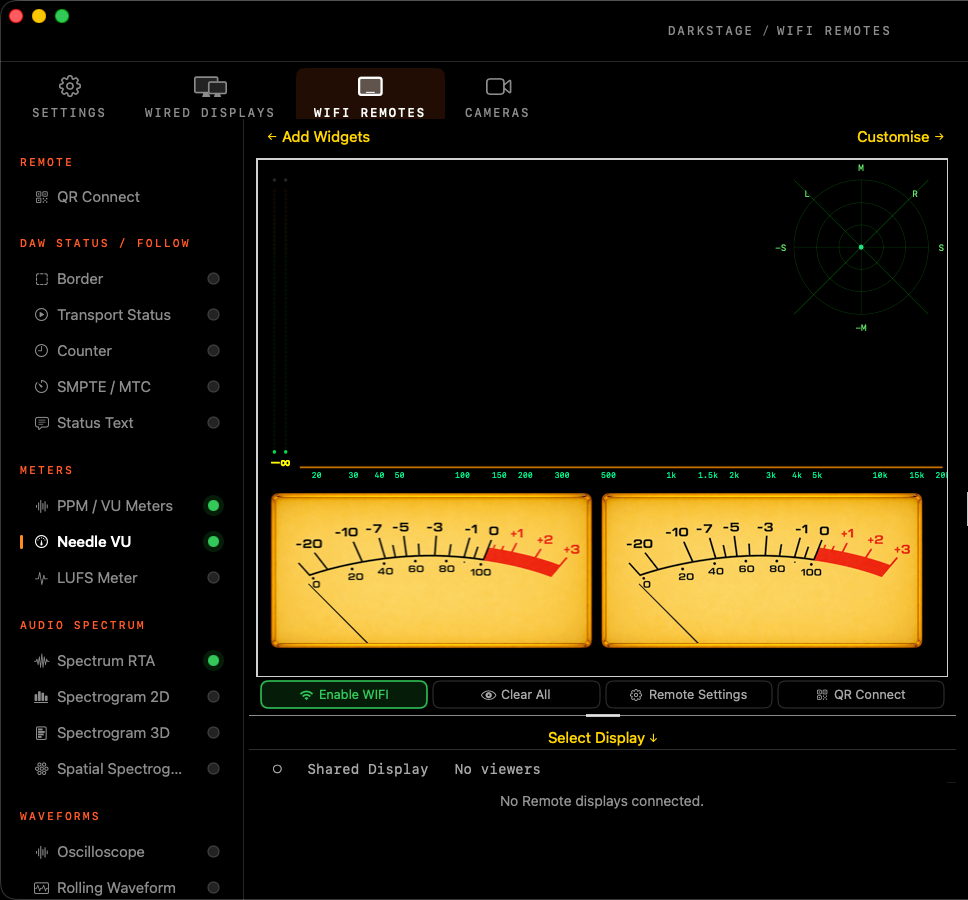Enable the LUFS Meter indicator
968x900 pixels.
(214, 578)
